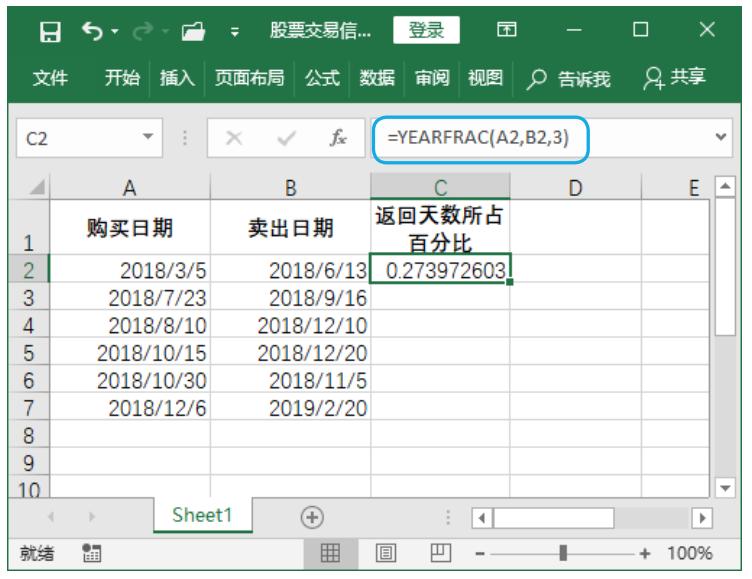
Task: Switch to the 开始 tab
Action: point(122,78)
